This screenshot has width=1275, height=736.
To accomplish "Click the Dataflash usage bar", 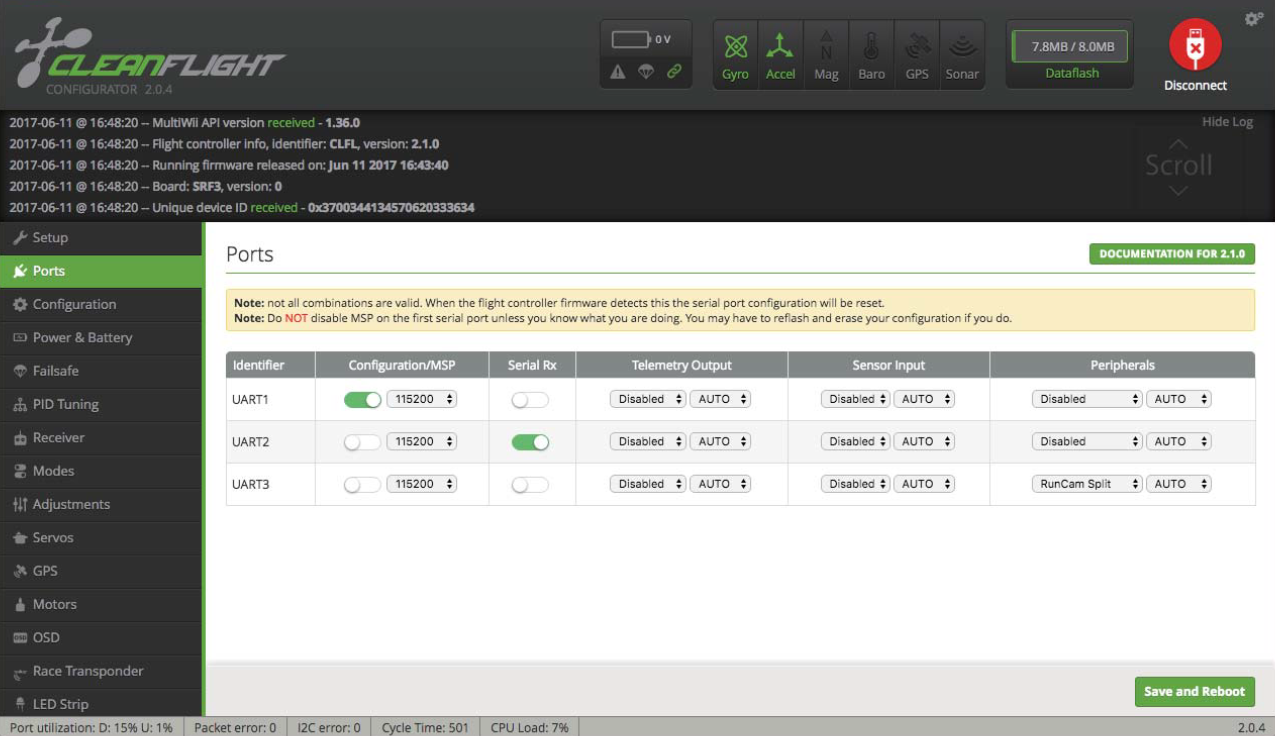I will click(1071, 46).
